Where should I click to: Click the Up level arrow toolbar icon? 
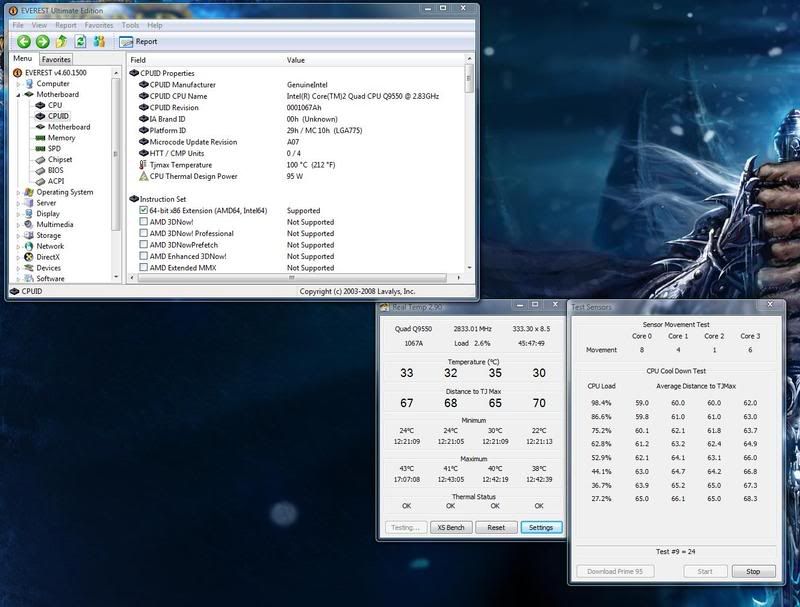click(x=61, y=41)
